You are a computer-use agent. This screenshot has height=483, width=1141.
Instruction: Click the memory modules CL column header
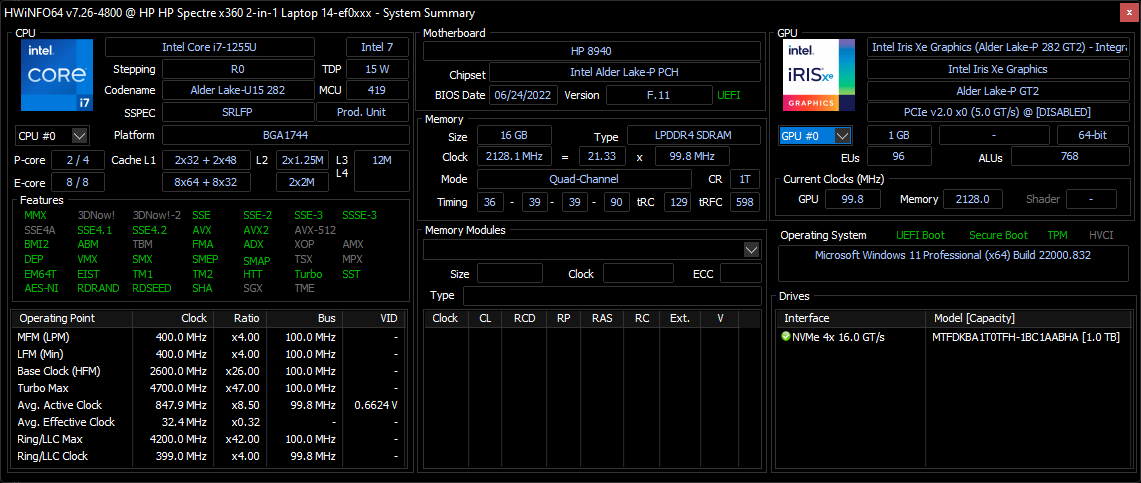coord(485,319)
